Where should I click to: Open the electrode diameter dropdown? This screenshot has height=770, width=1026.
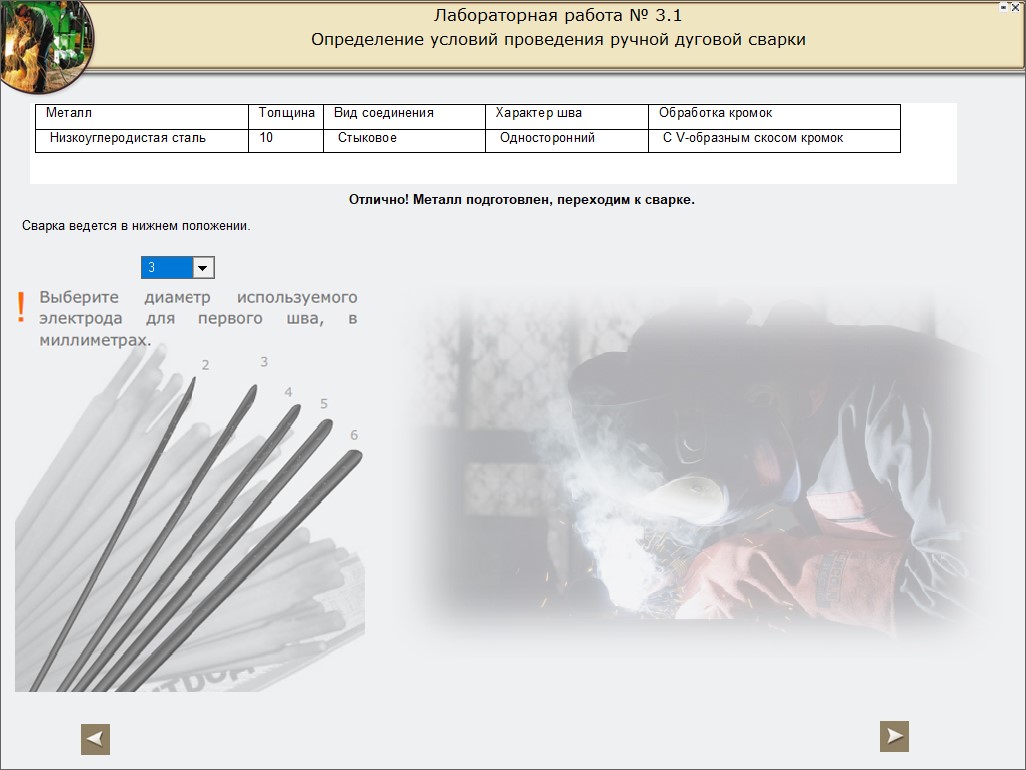203,268
